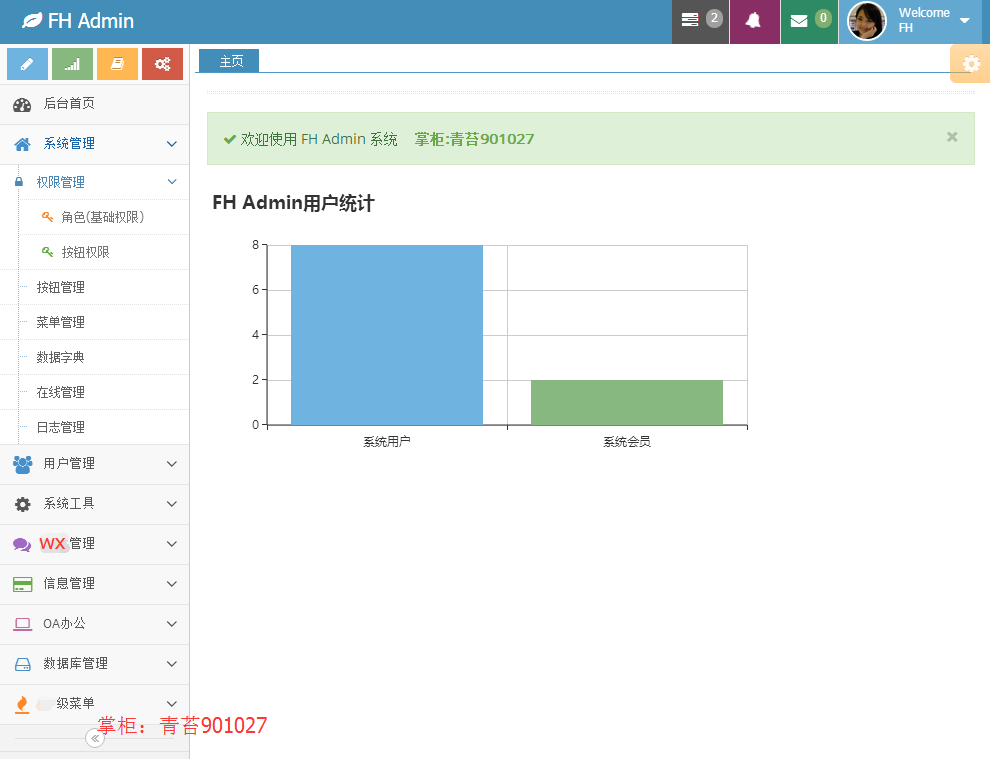The height and width of the screenshot is (759, 990).
Task: Collapse the 系统管理 chevron
Action: 172,144
